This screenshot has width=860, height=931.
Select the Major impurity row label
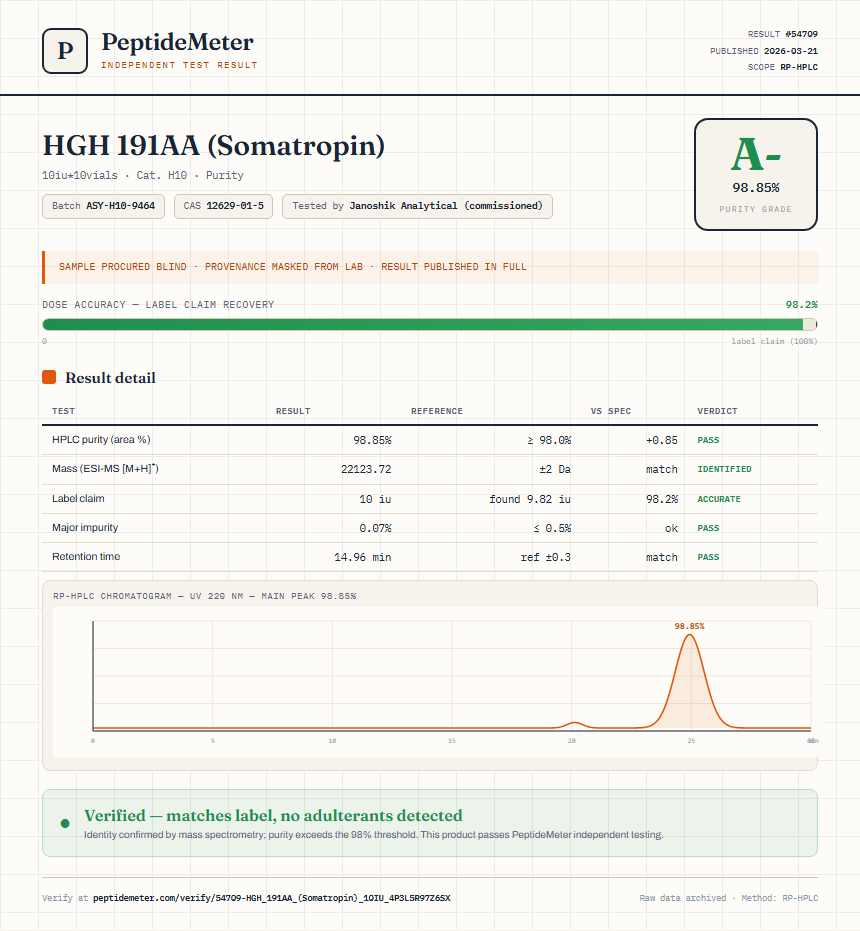(x=85, y=527)
